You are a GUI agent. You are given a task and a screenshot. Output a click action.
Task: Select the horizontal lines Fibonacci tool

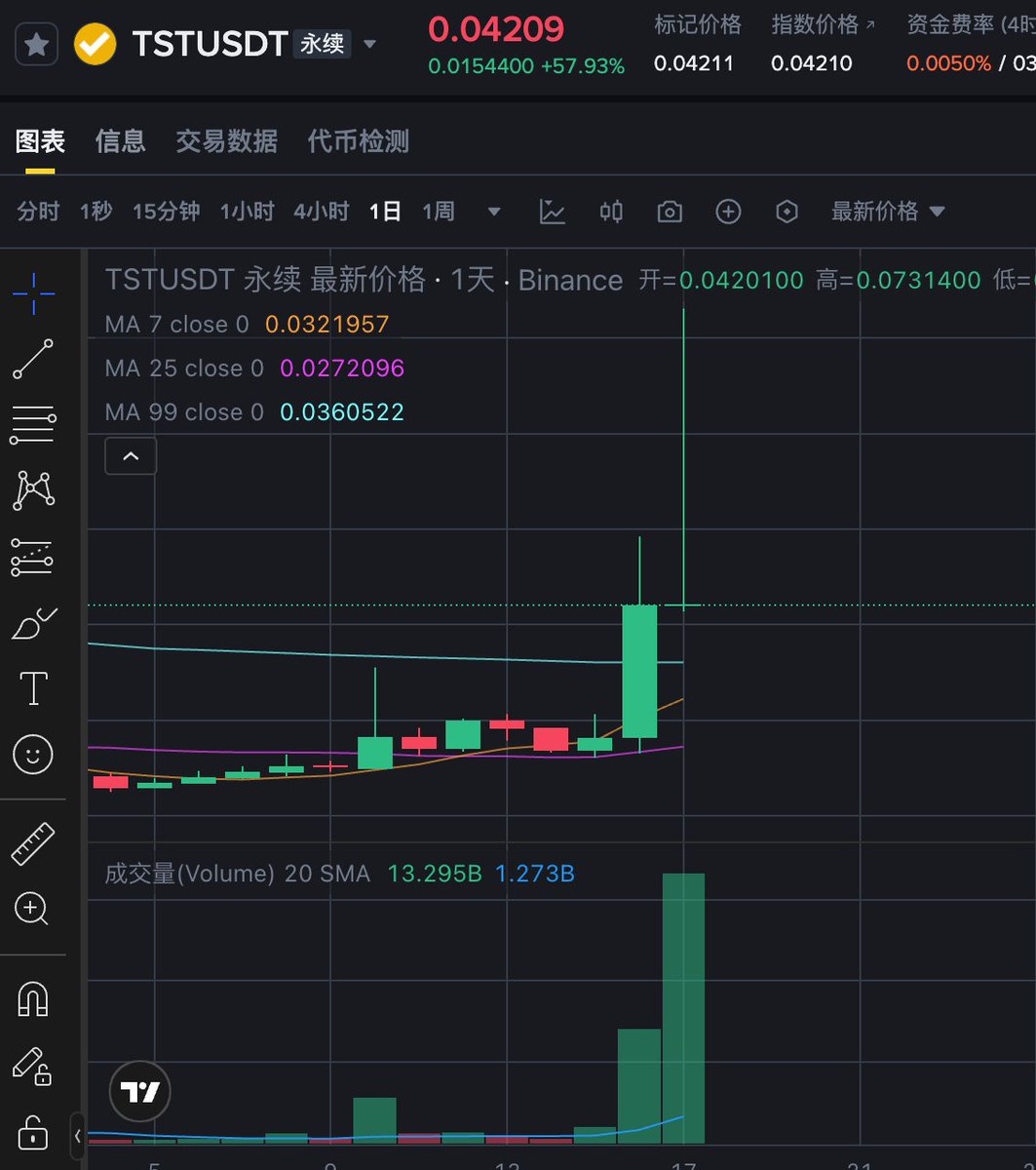tap(33, 426)
